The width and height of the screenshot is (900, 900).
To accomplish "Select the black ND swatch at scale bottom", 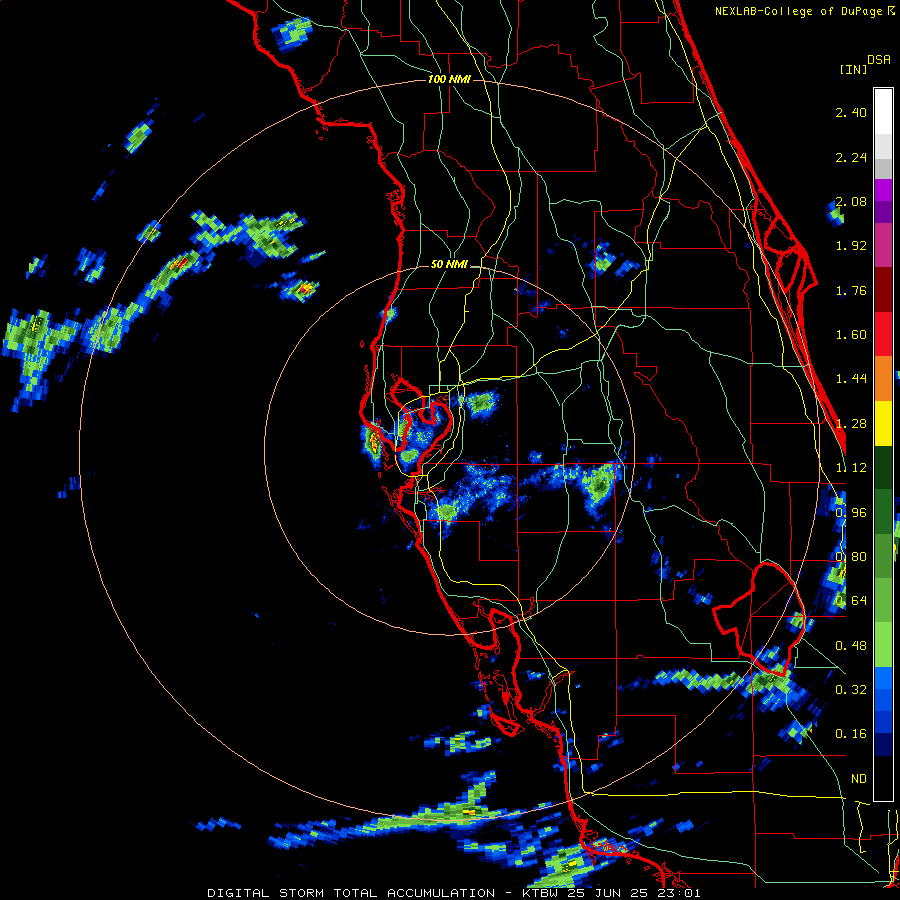I will [883, 778].
